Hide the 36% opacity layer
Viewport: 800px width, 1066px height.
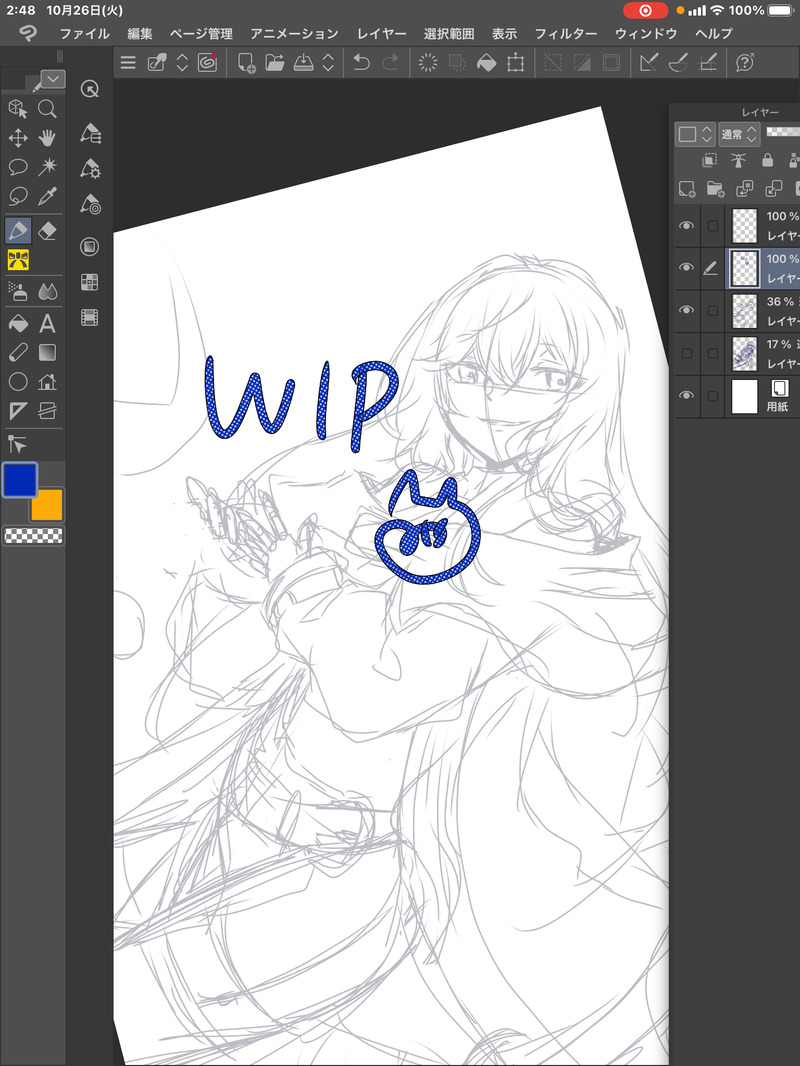pyautogui.click(x=686, y=310)
